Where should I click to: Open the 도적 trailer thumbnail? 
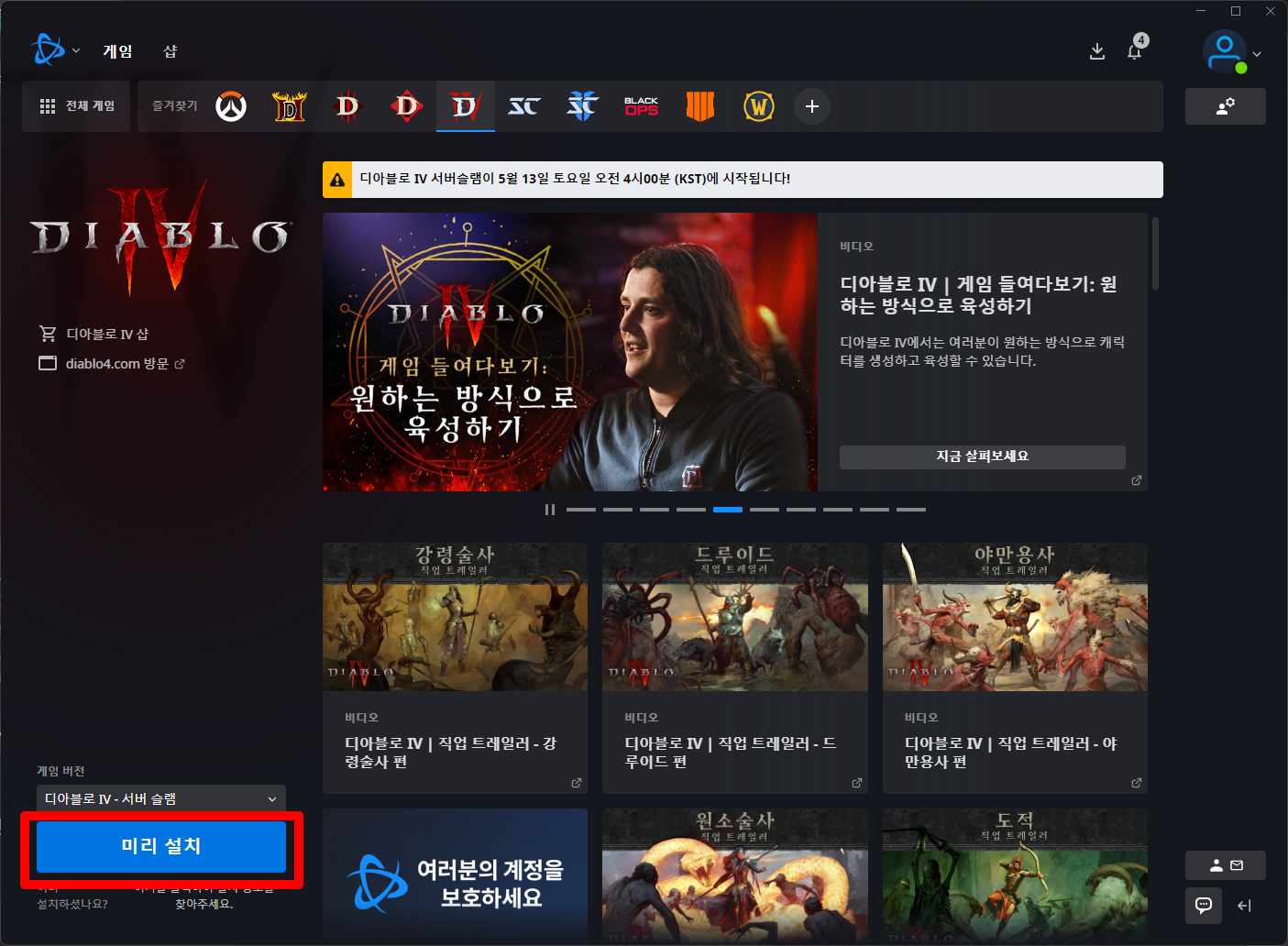(x=1015, y=874)
